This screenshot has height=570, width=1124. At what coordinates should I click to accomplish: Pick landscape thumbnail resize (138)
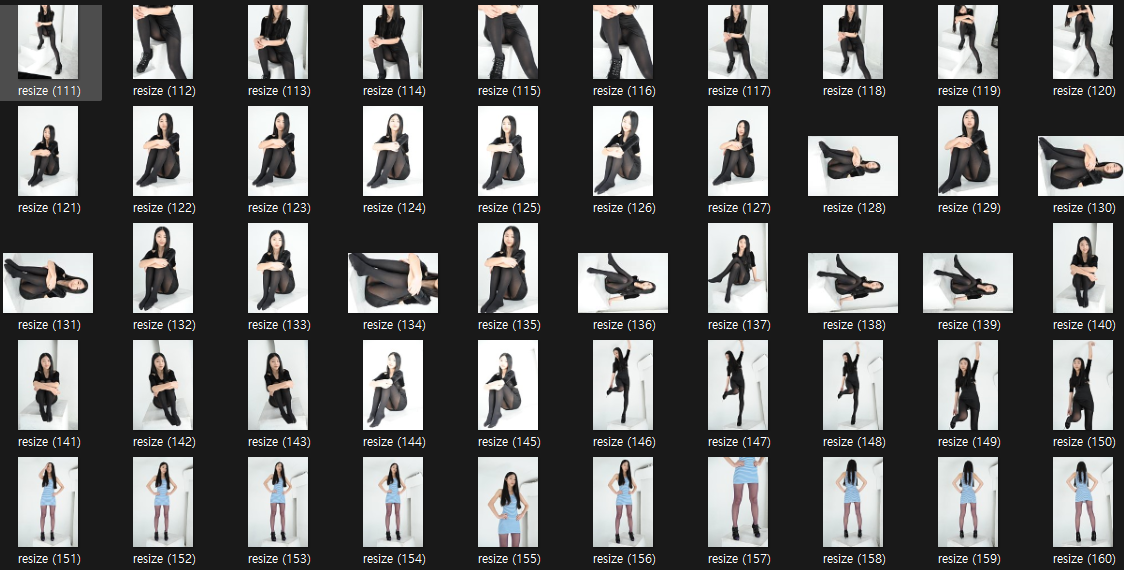pos(853,282)
